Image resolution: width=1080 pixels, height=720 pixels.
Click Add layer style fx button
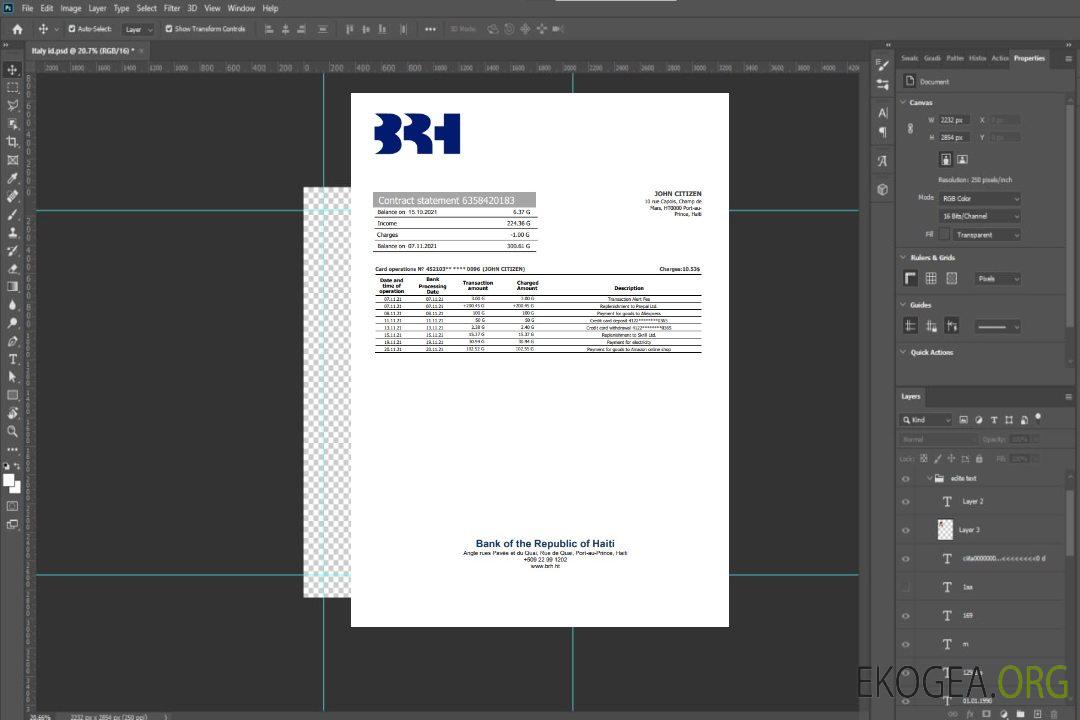pyautogui.click(x=970, y=714)
